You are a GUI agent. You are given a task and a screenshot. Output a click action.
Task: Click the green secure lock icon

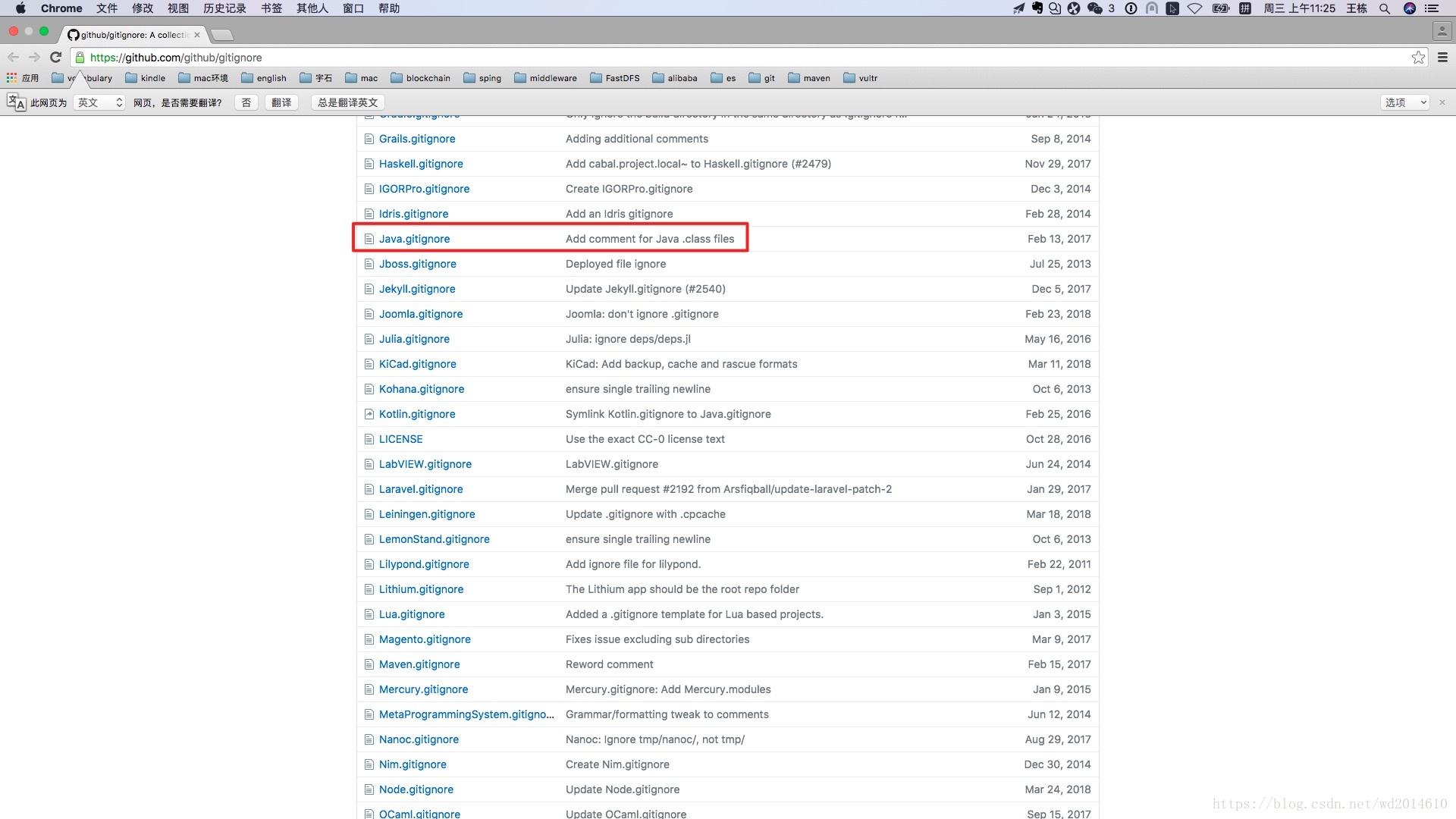80,58
